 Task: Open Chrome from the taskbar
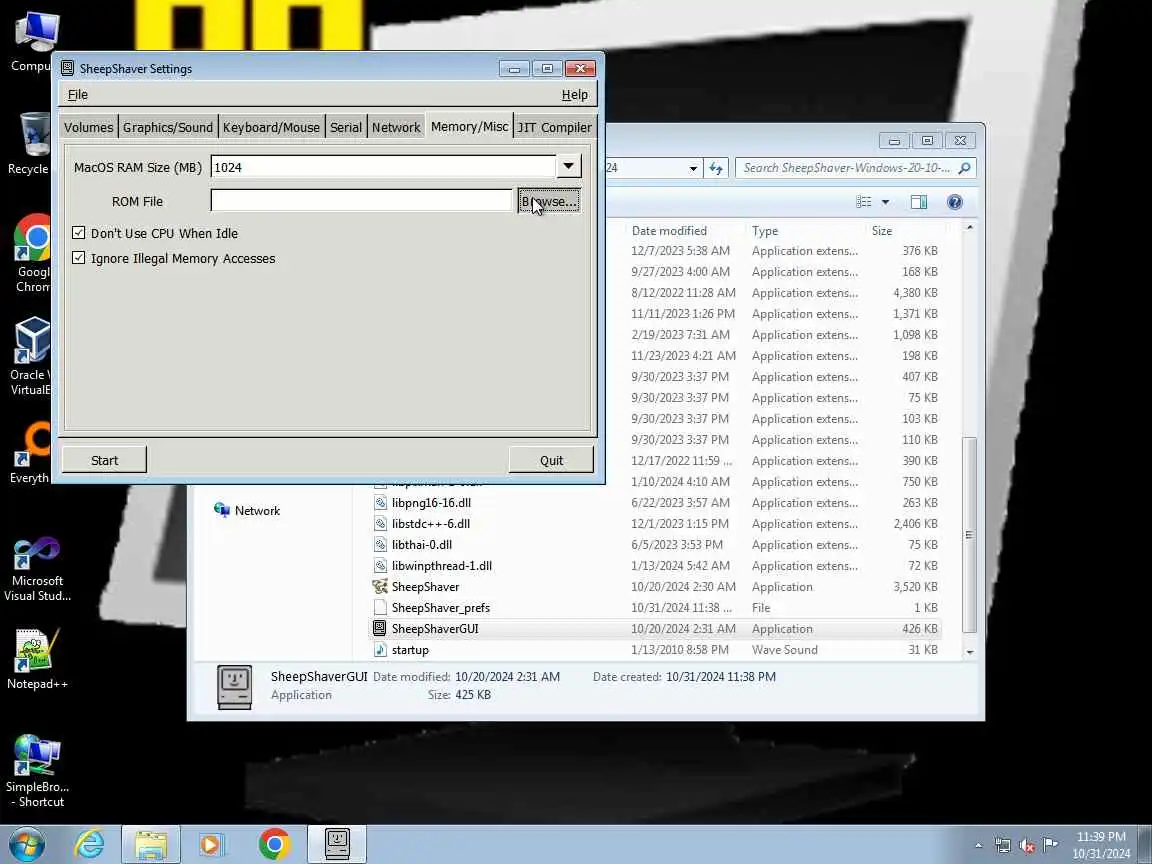tap(274, 844)
